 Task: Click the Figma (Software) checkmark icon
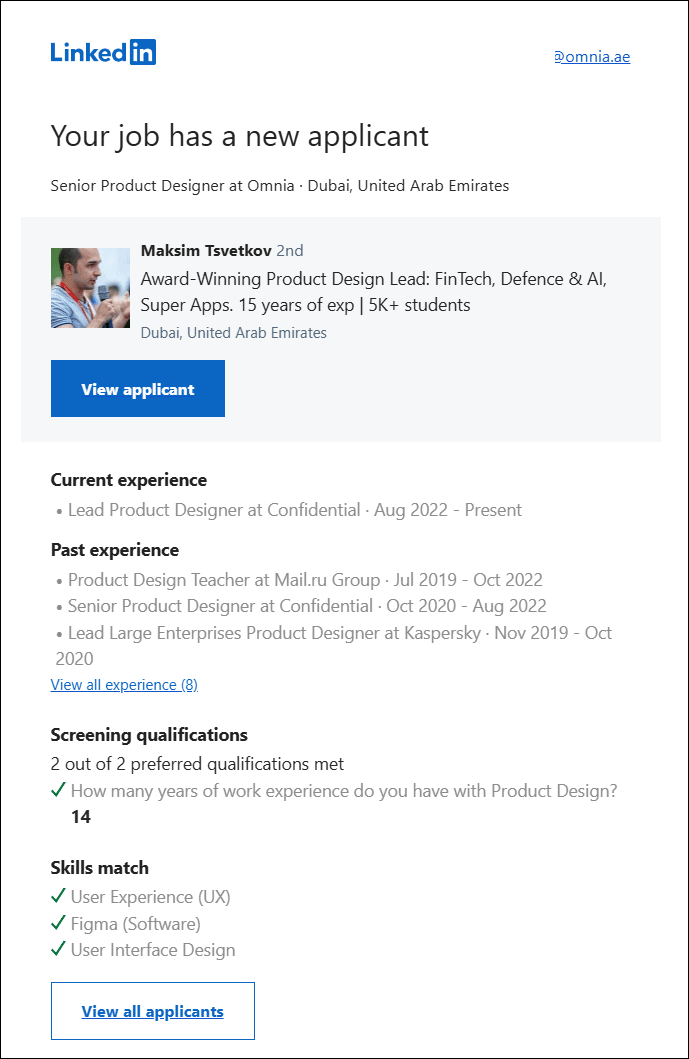(58, 924)
